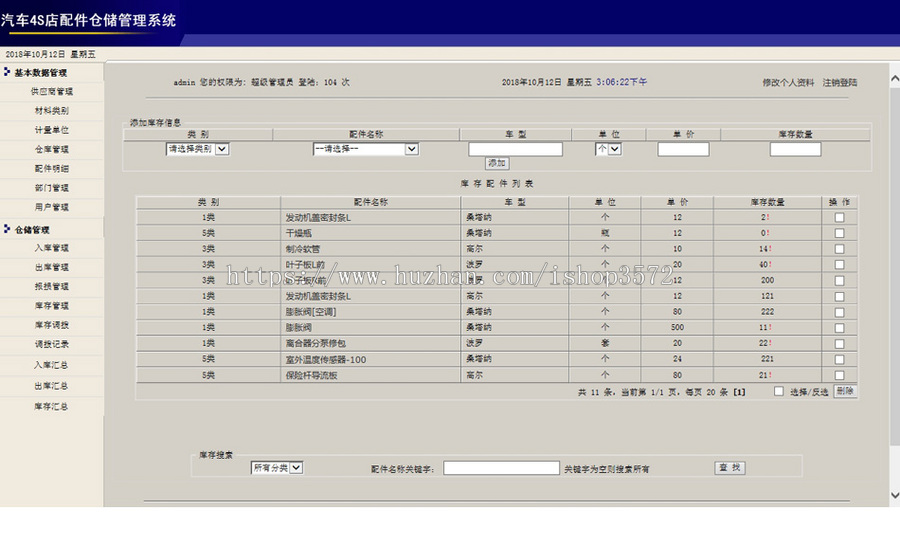Click the arrow icon beside 基本数据管理
Viewport: 900px width, 547px height.
(7, 72)
